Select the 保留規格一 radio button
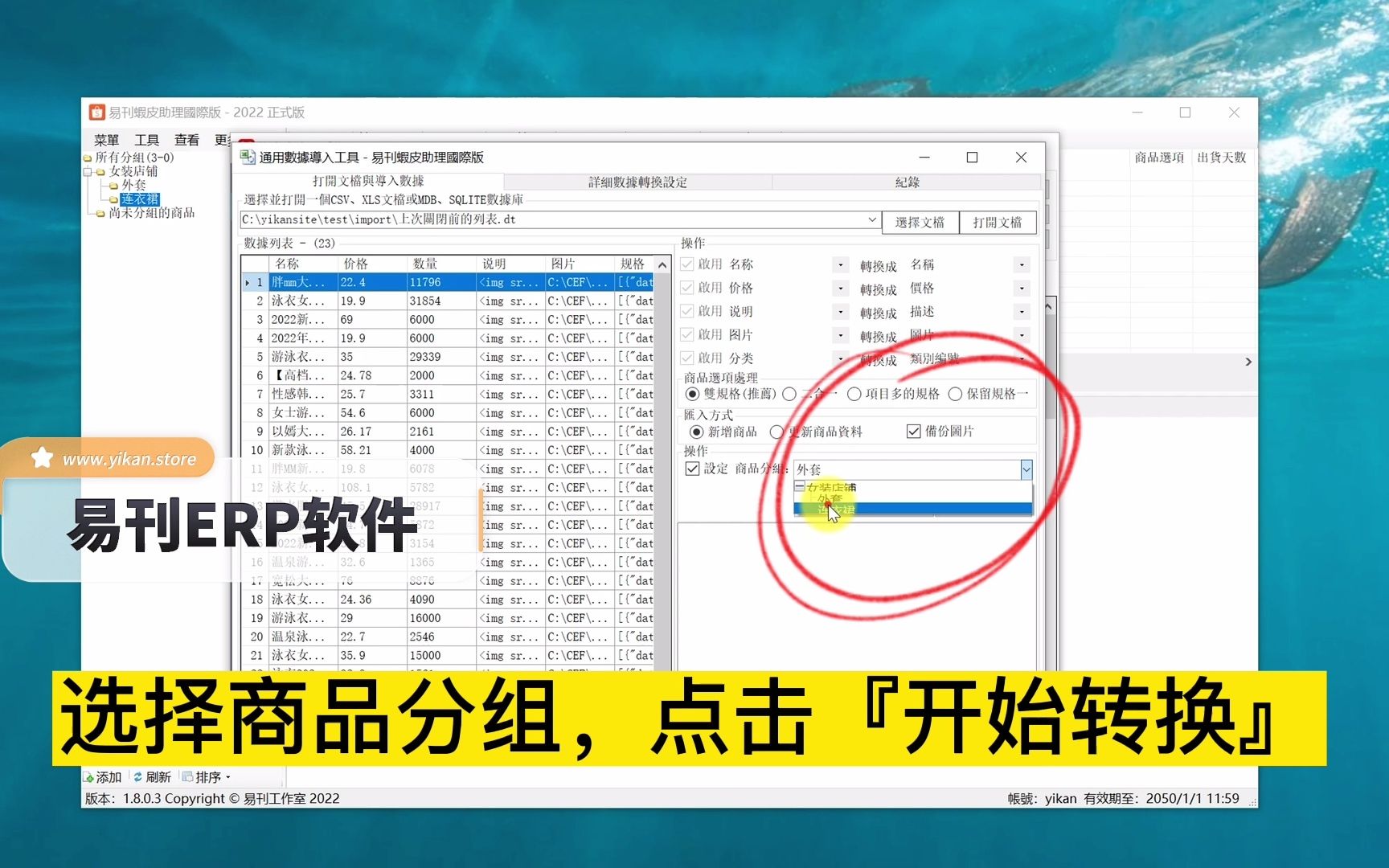The image size is (1389, 868). (955, 394)
